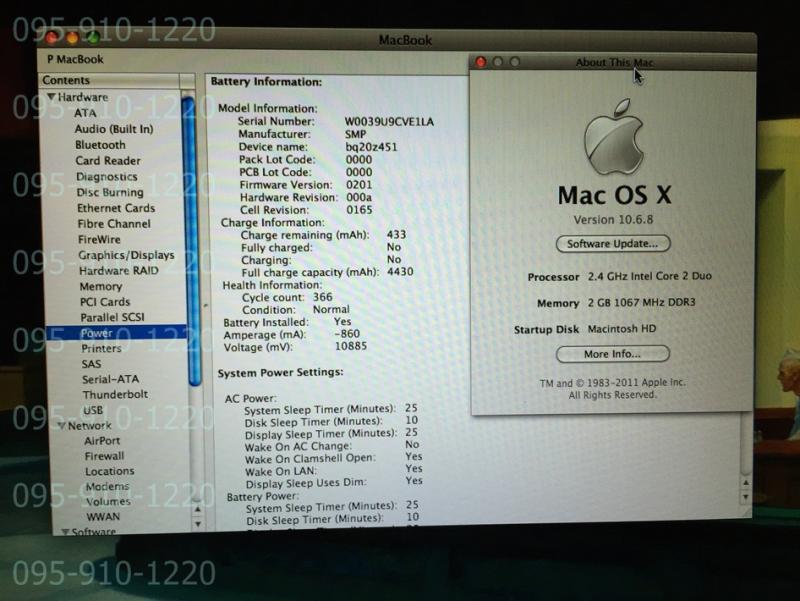
Task: Click the details pane scroll down arrow
Action: click(x=745, y=497)
